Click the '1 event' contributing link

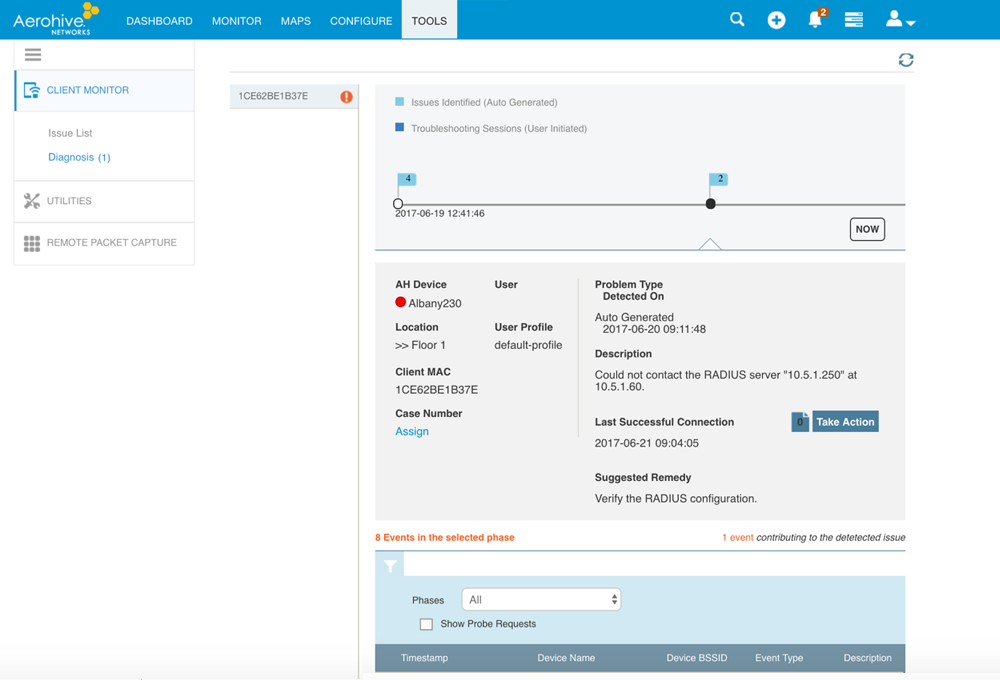[x=737, y=538]
